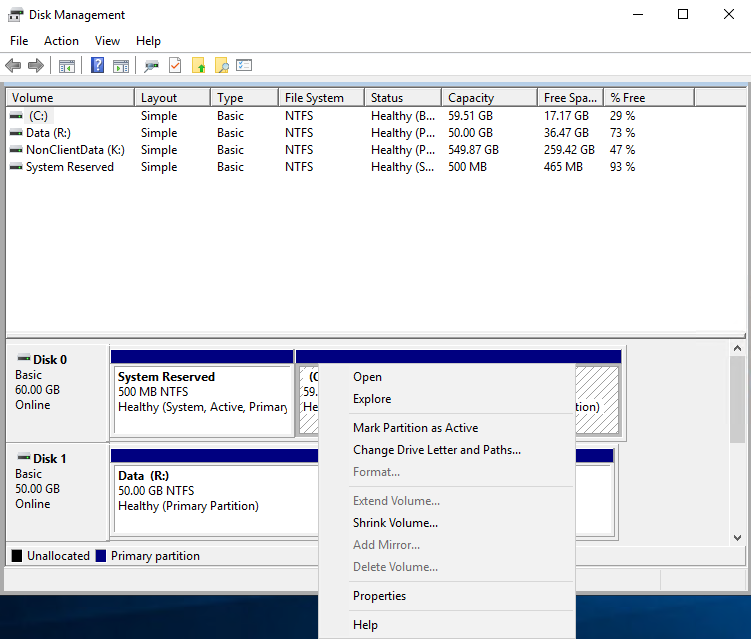751x639 pixels.
Task: Click the 259.42 GB free space cell
Action: coord(569,150)
